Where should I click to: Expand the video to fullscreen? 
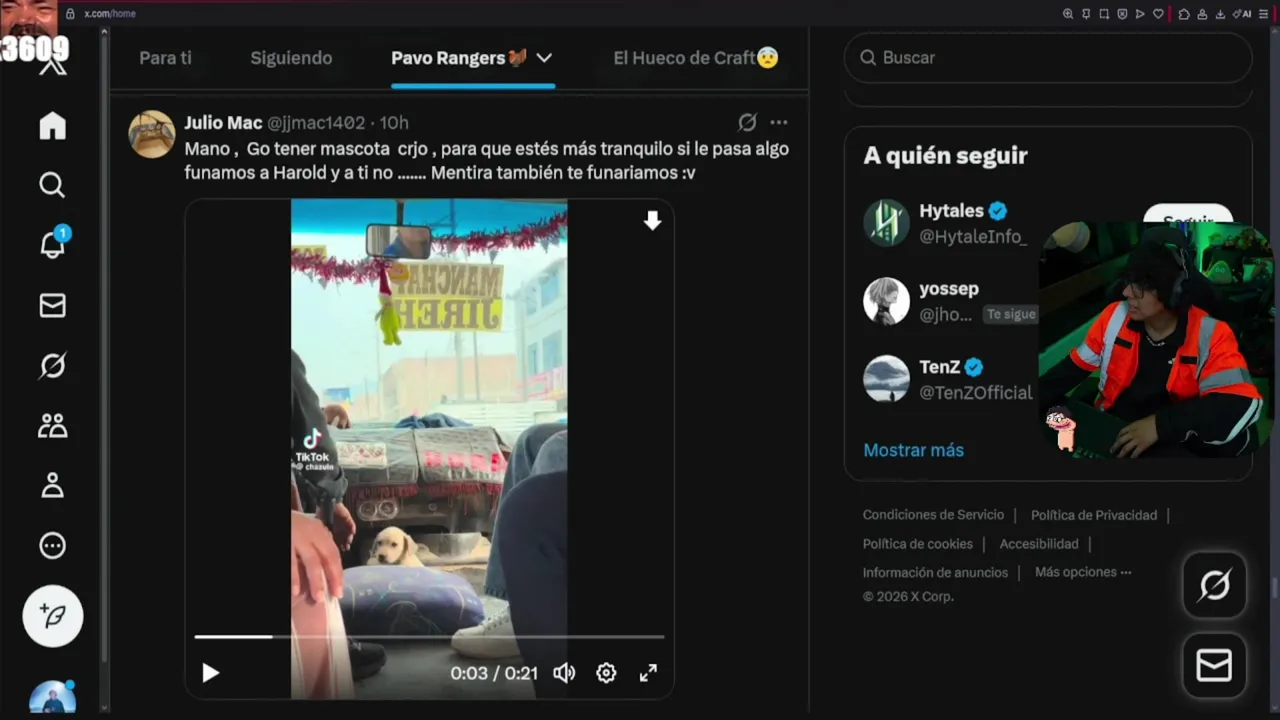[x=648, y=673]
